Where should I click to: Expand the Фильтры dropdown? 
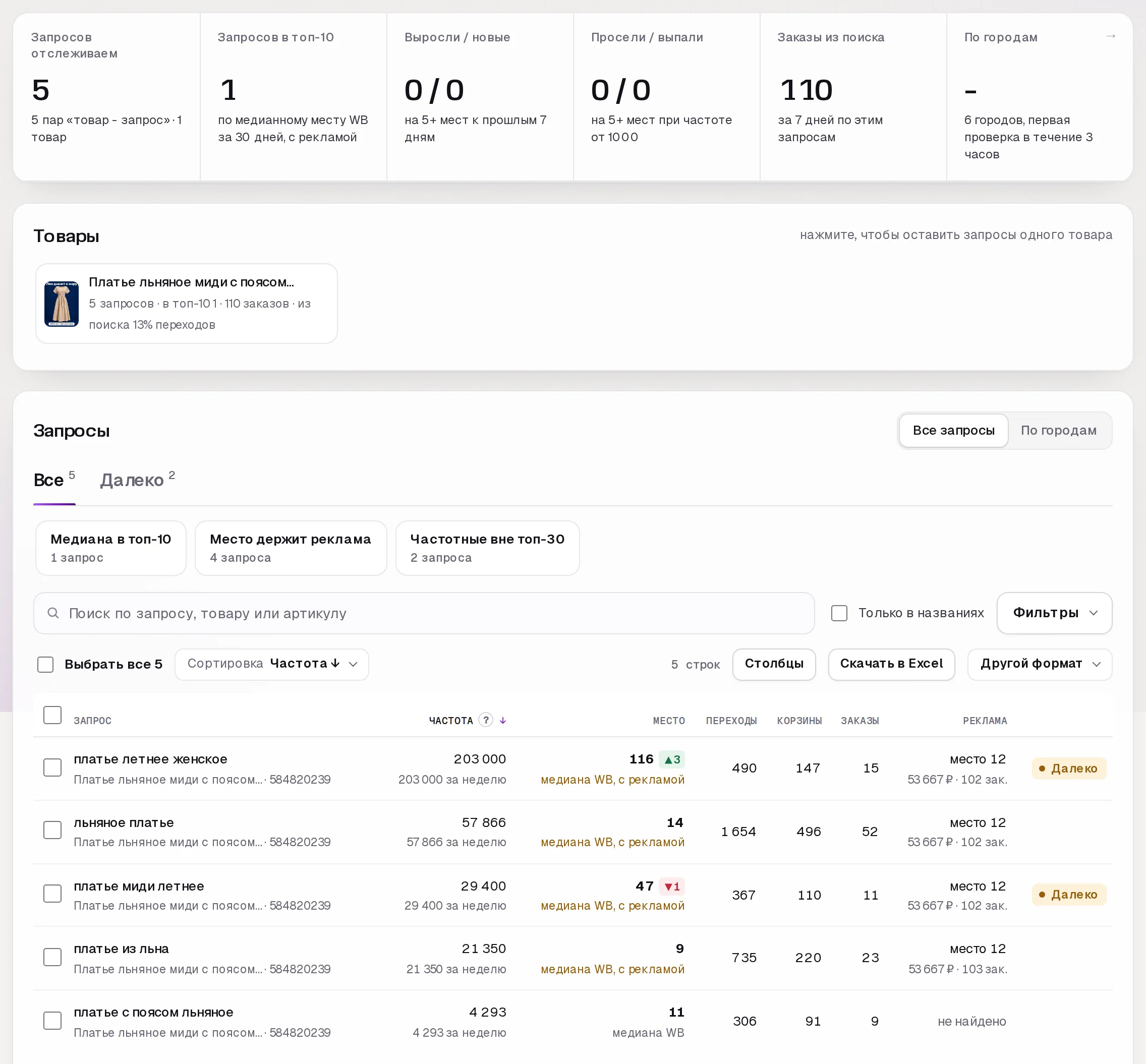click(1054, 613)
